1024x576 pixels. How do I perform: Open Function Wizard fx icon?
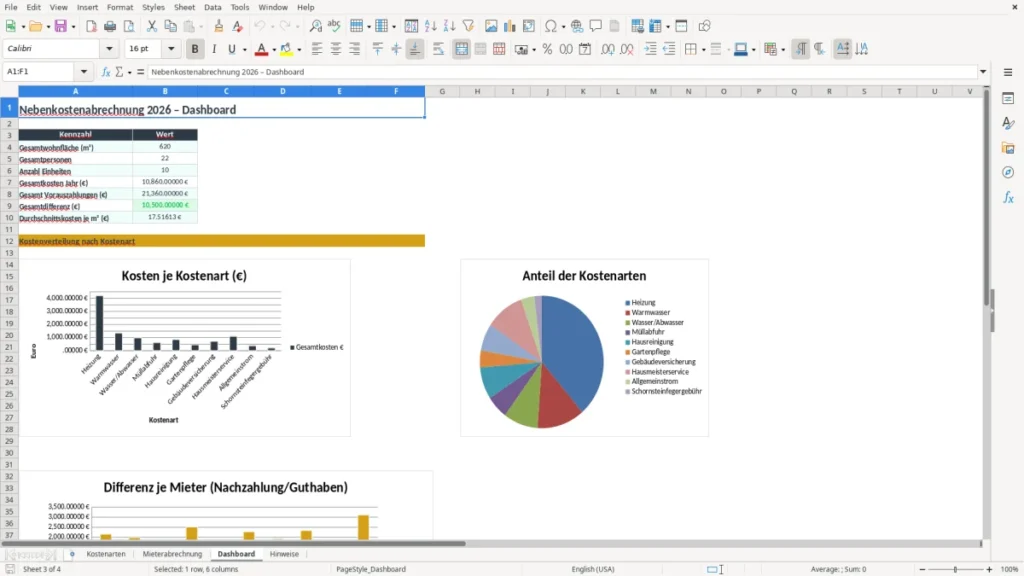(106, 72)
